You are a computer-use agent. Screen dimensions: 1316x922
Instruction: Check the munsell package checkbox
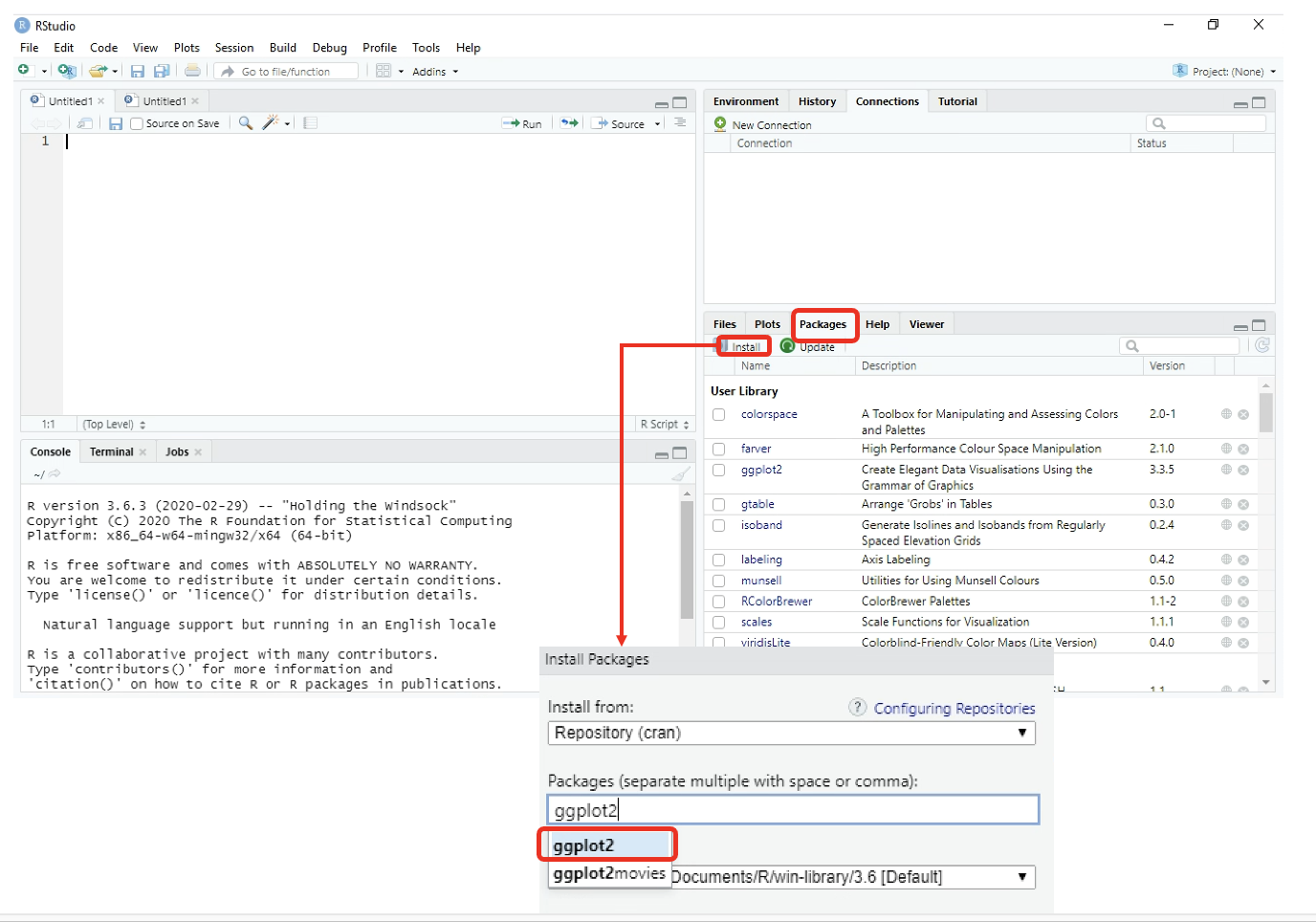(x=719, y=581)
